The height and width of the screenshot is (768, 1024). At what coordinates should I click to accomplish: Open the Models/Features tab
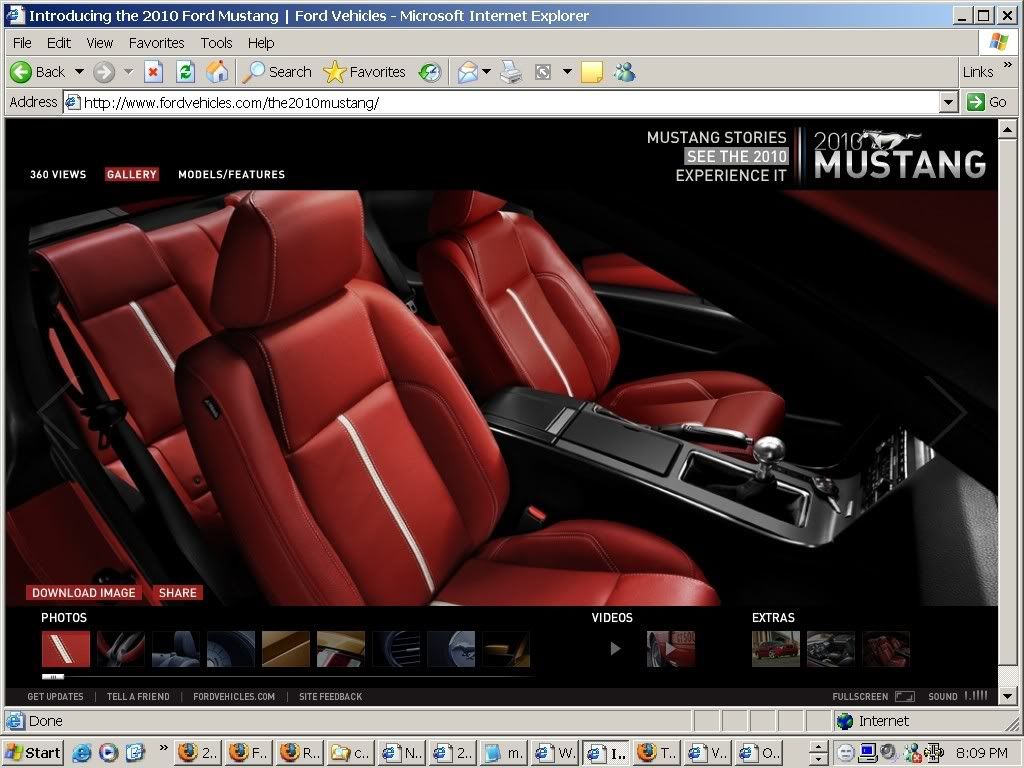click(232, 174)
